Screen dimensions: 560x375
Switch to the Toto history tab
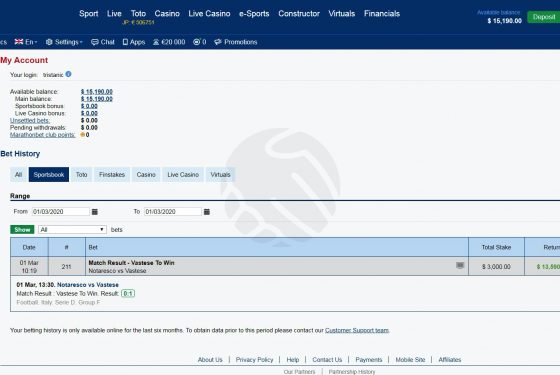81,175
